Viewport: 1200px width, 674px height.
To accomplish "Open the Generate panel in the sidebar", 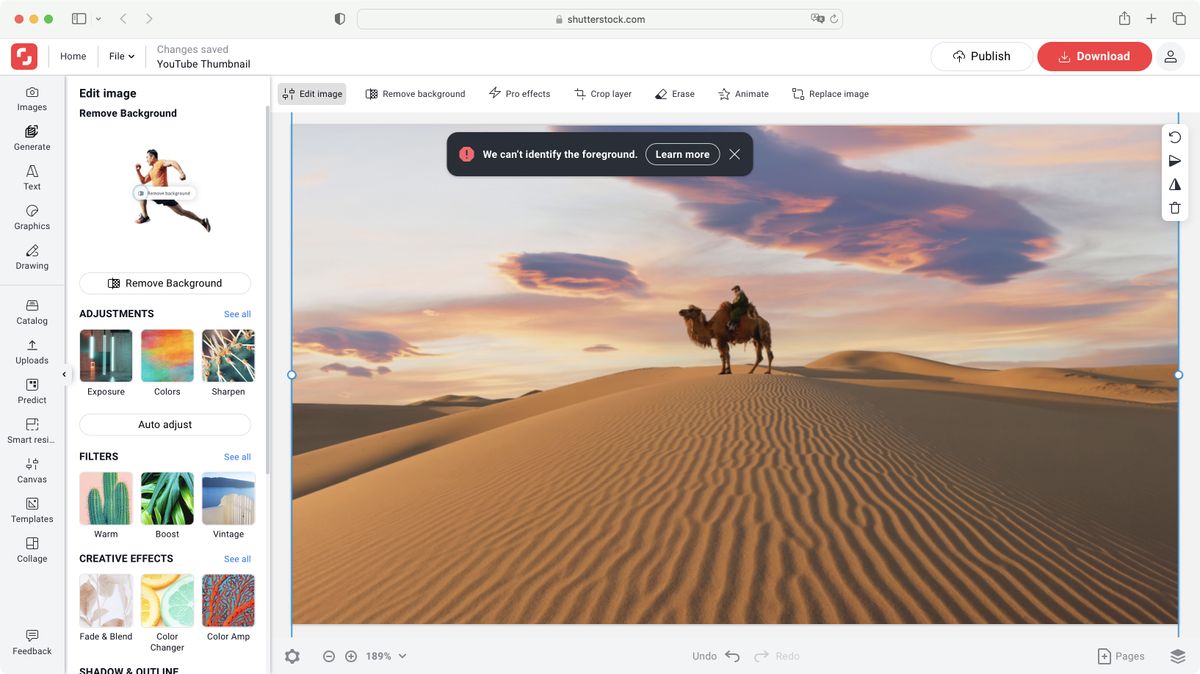I will tap(31, 137).
